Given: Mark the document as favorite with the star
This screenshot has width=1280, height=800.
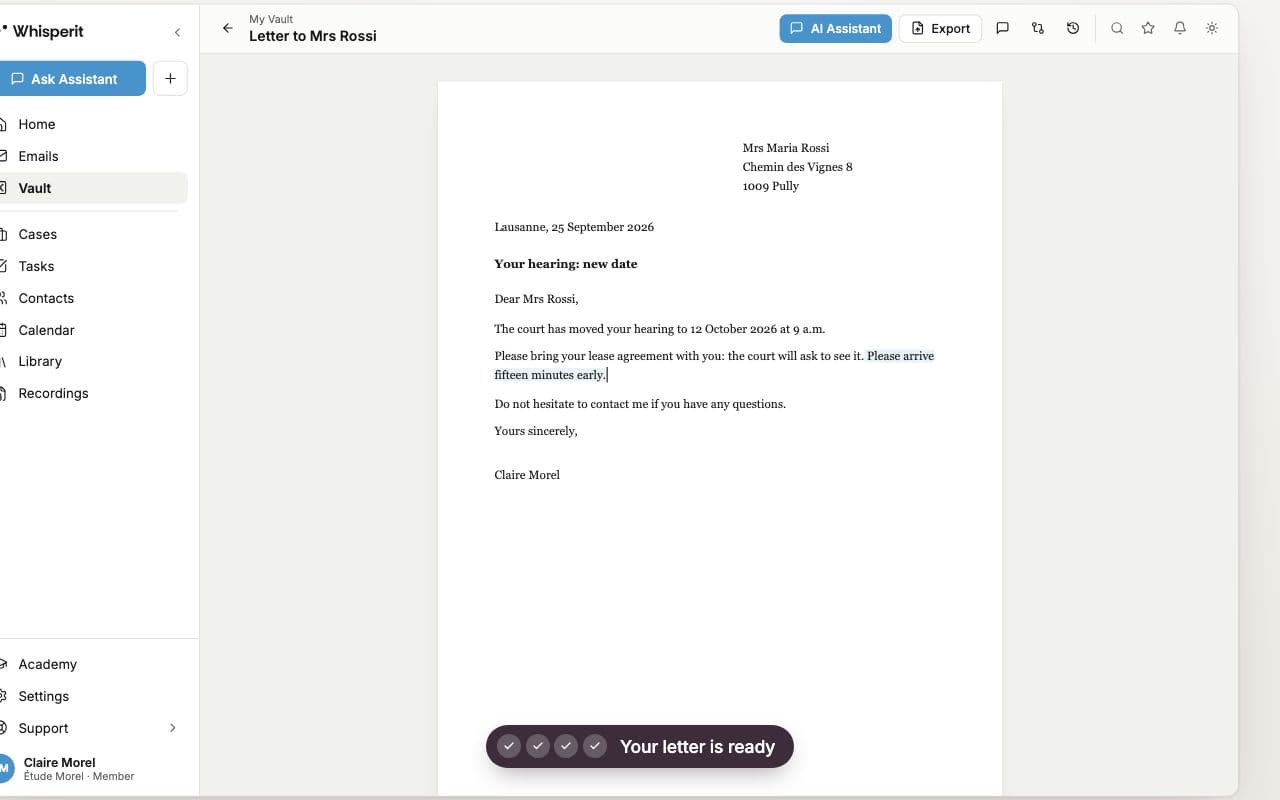Looking at the screenshot, I should pos(1148,28).
